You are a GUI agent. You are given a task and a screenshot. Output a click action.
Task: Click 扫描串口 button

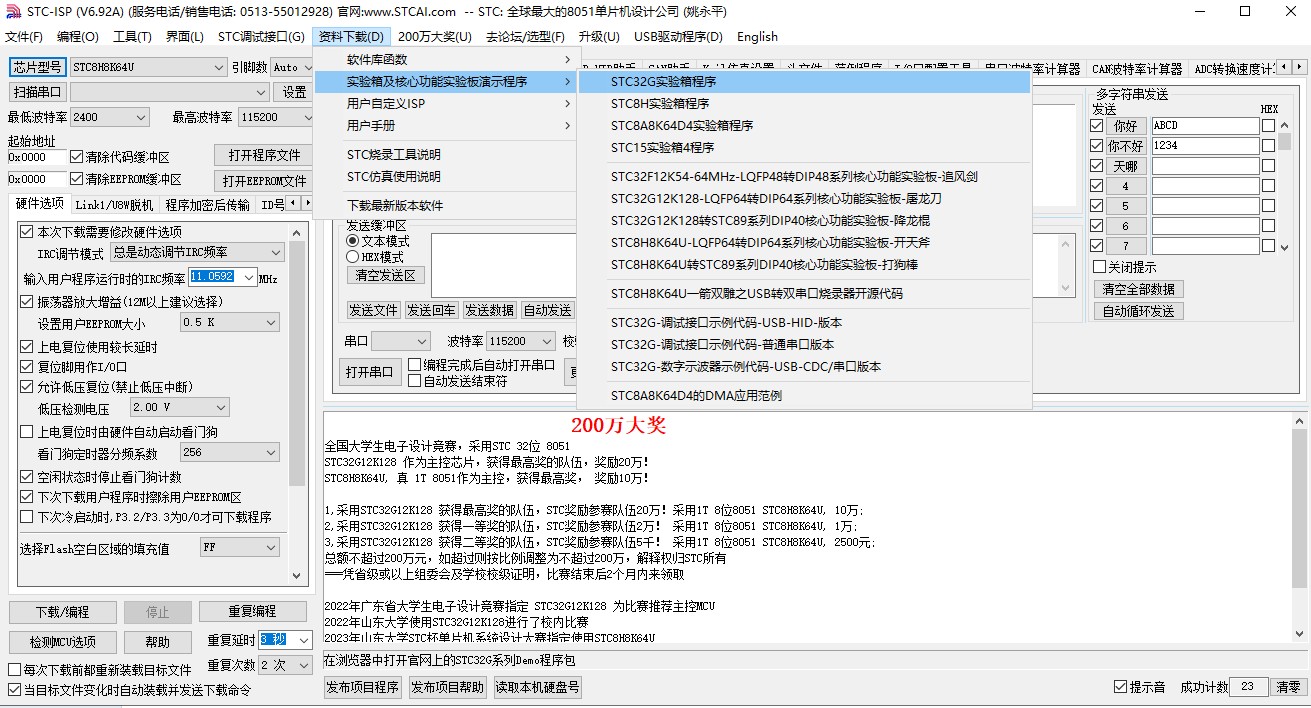click(38, 92)
